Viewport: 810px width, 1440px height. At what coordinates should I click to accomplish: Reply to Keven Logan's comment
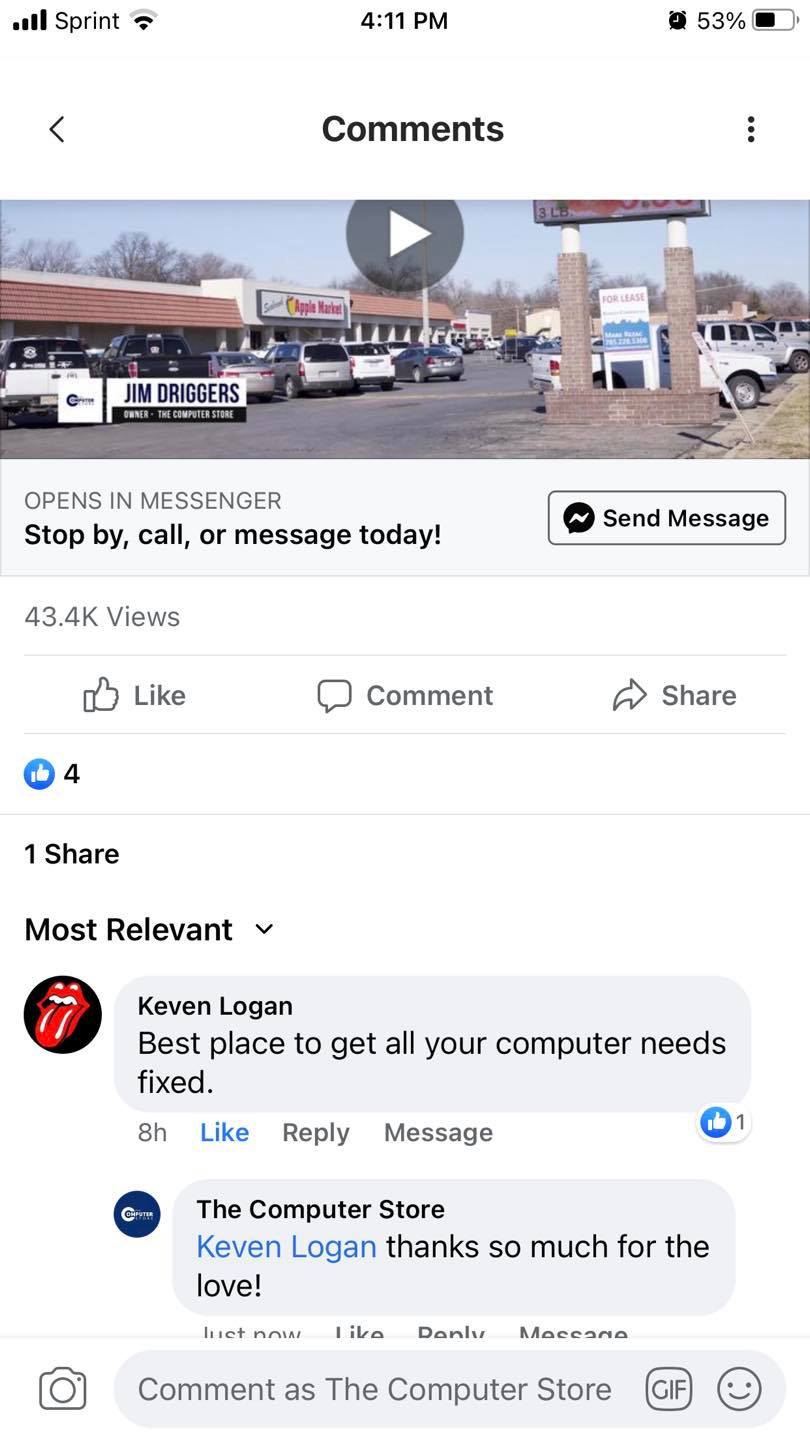[316, 1132]
